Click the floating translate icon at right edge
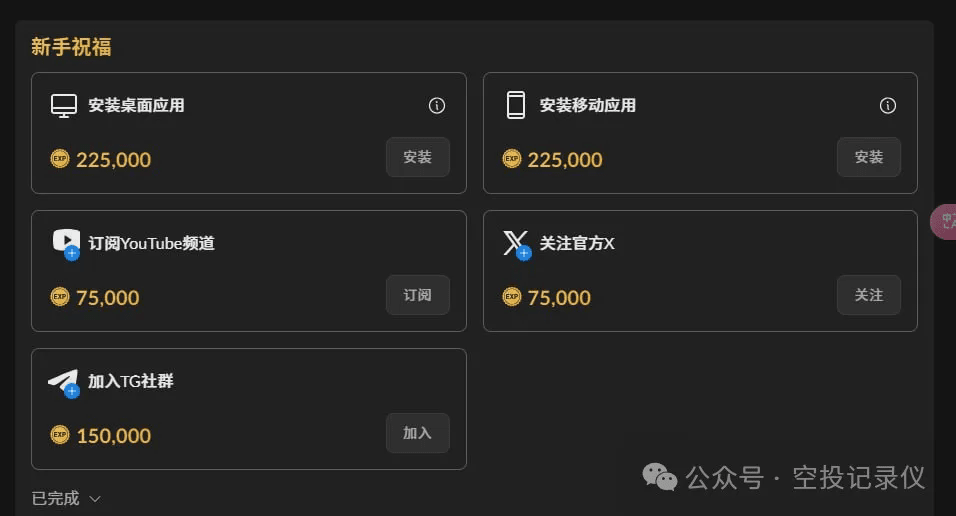The width and height of the screenshot is (956, 516). (x=944, y=221)
